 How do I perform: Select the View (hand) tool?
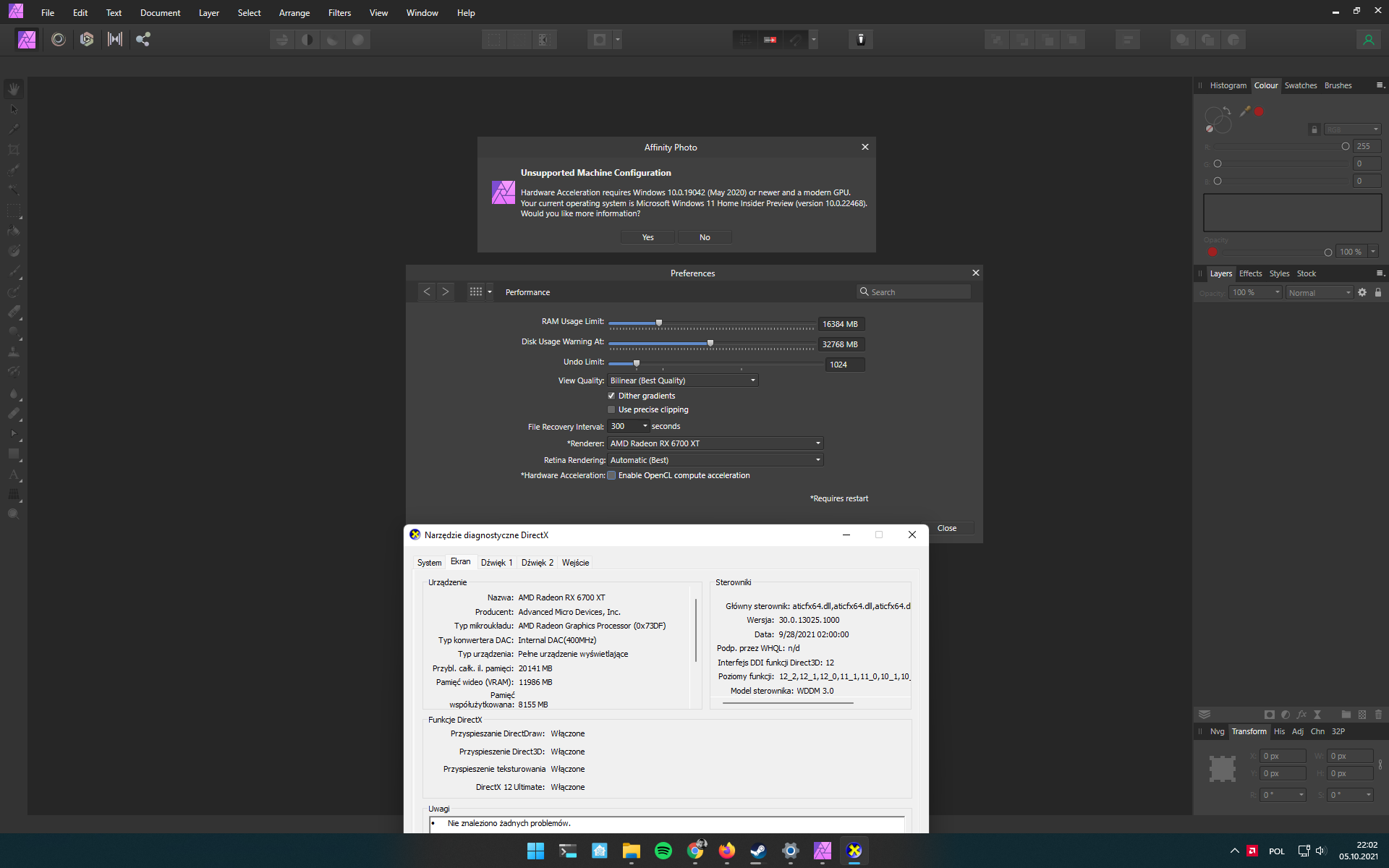tap(14, 89)
